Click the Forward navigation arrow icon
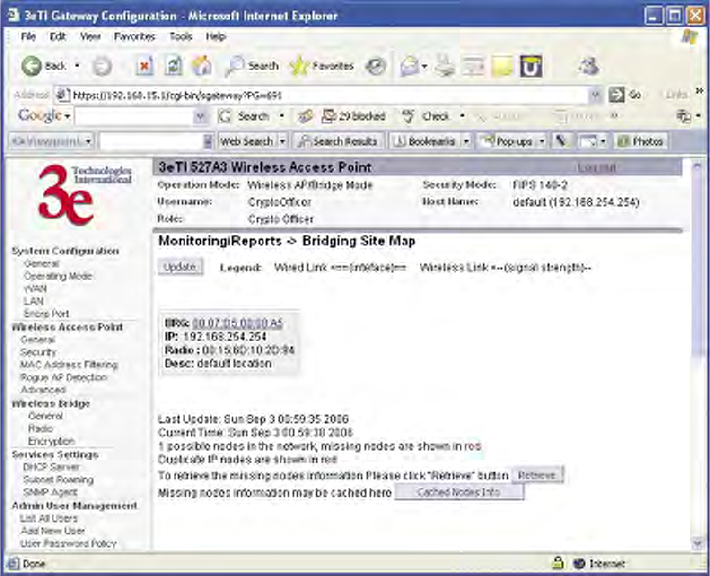 coord(102,67)
